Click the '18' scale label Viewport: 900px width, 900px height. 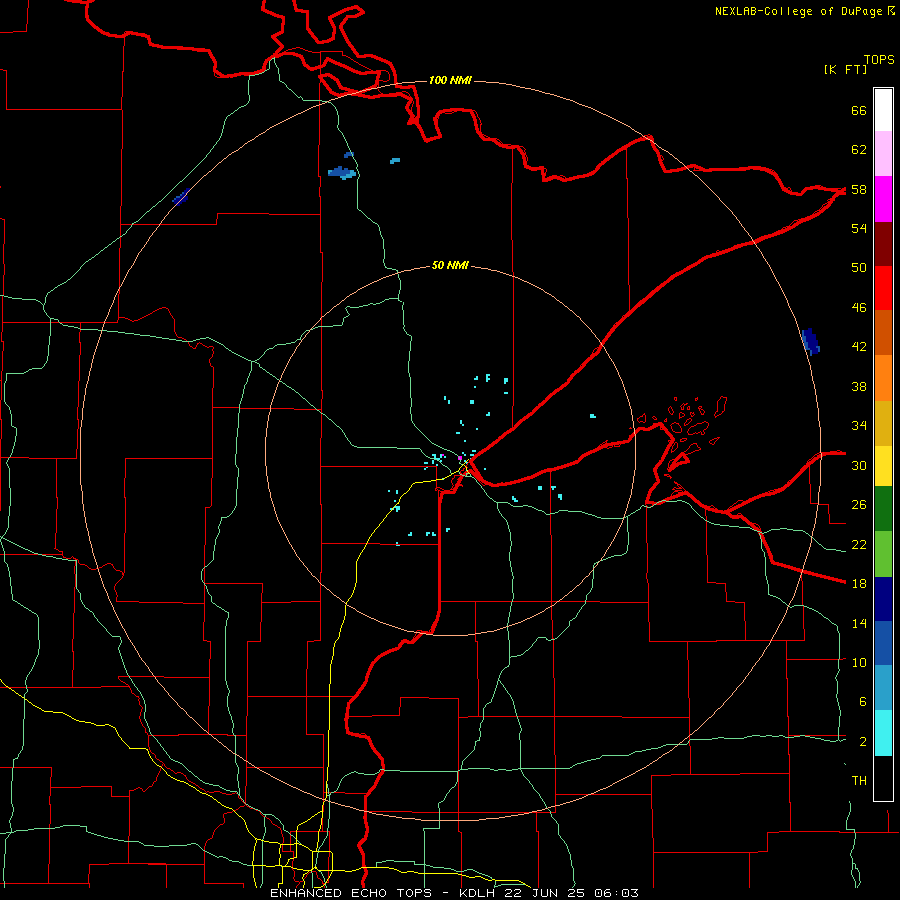coord(859,584)
